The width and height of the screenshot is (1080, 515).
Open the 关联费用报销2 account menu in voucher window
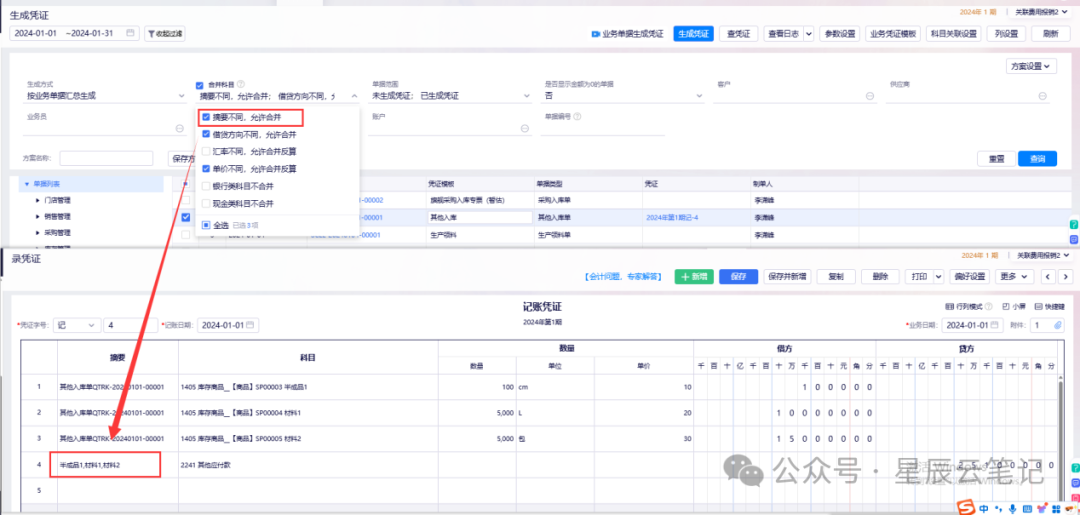pyautogui.click(x=1043, y=255)
